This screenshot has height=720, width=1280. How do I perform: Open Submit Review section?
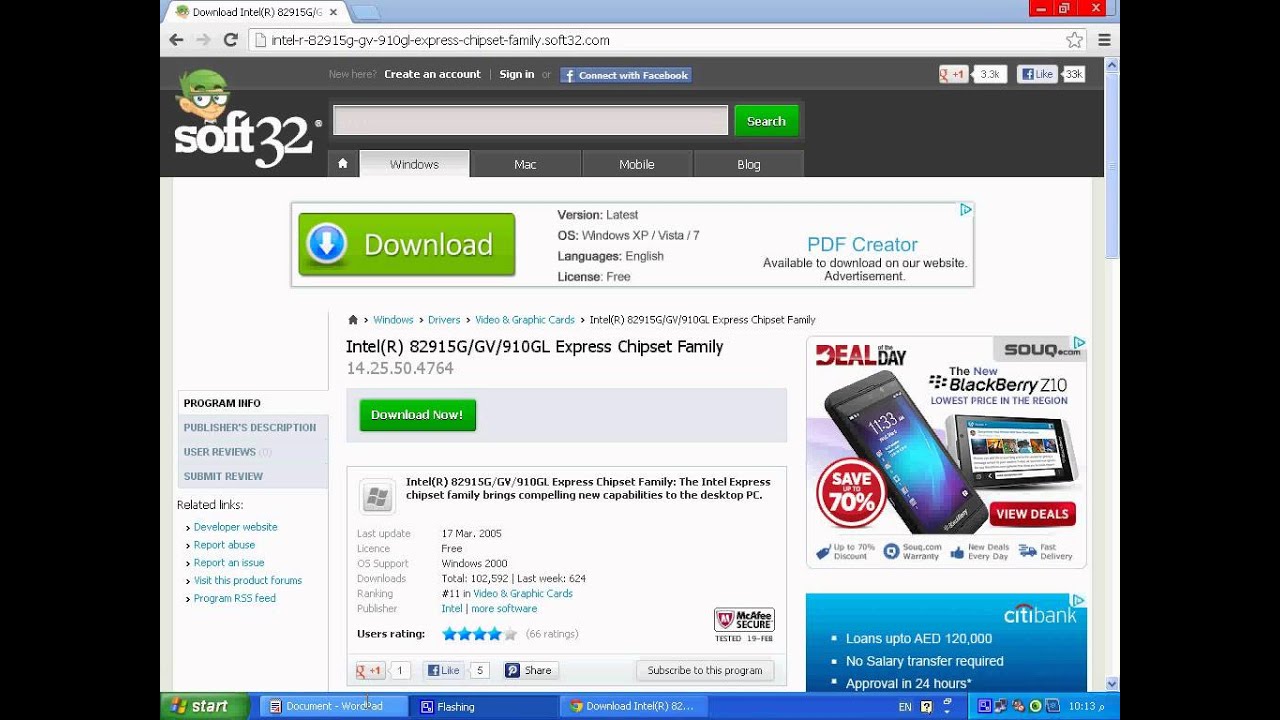coord(253,476)
